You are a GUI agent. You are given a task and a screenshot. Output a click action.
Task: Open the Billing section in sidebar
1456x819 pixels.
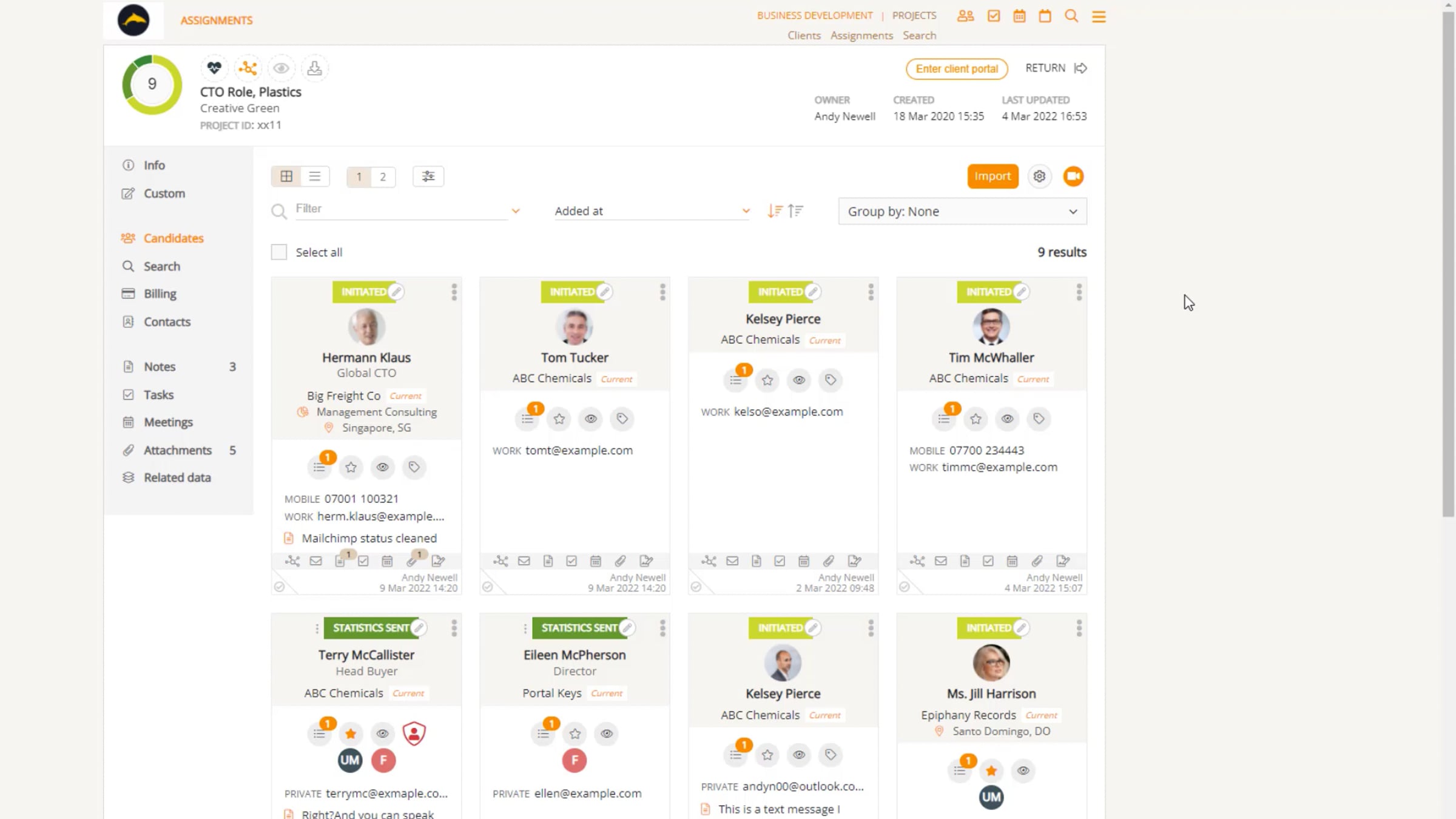pos(160,294)
